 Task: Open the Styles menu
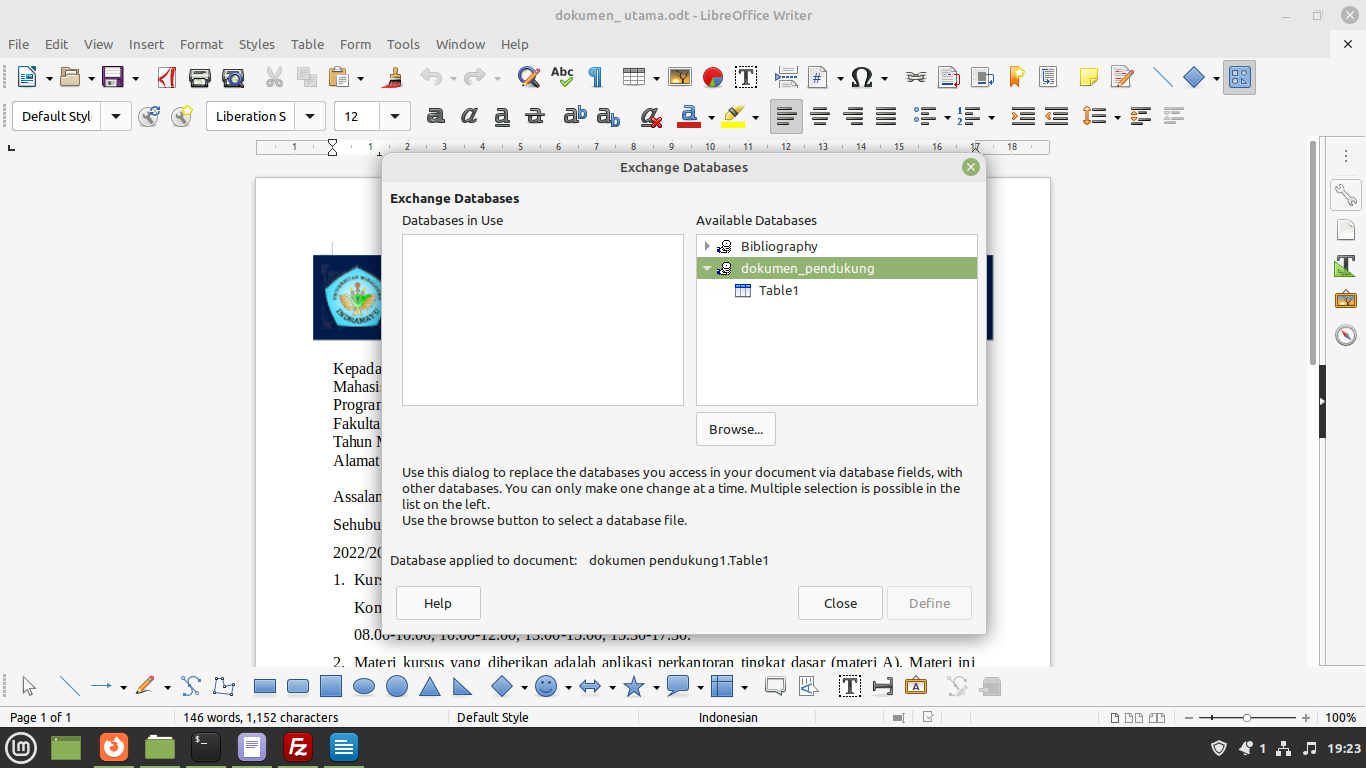click(x=257, y=44)
